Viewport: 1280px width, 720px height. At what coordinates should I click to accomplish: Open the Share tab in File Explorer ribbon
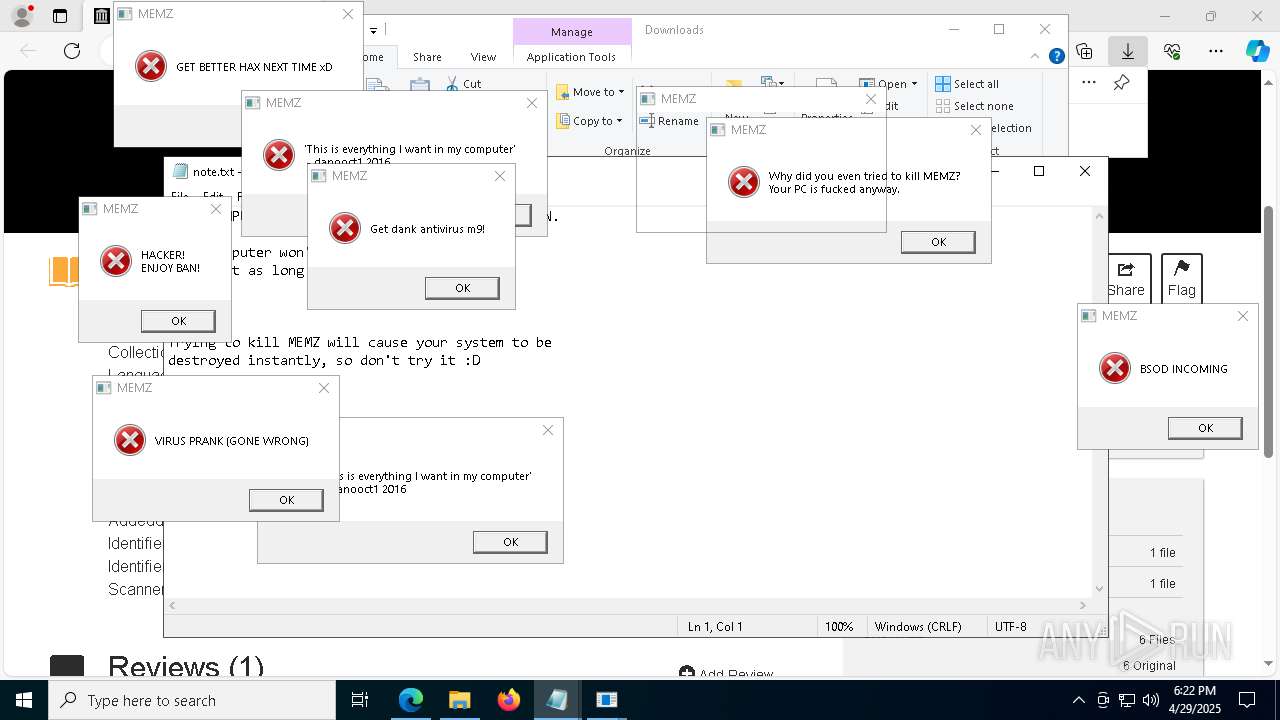[427, 57]
